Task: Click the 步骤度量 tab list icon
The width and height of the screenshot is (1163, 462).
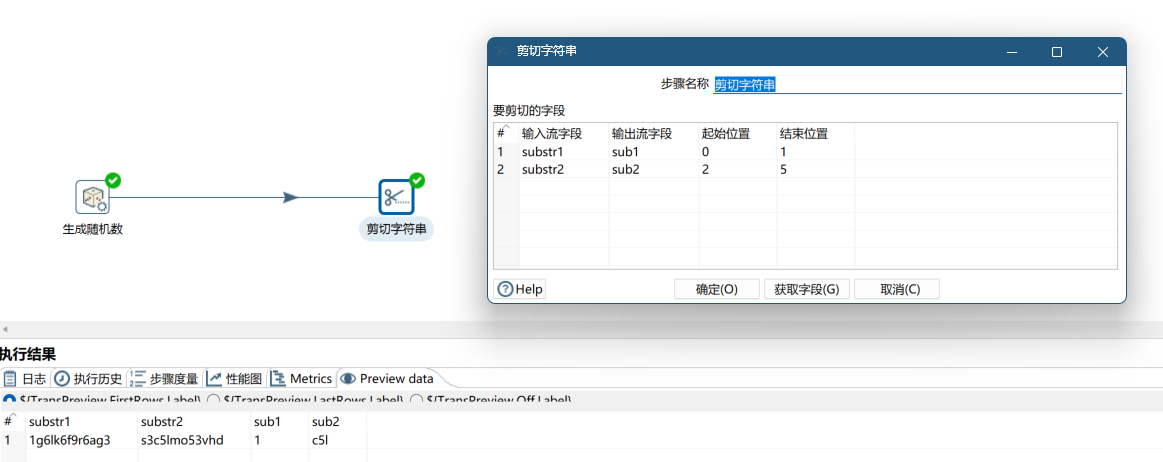Action: tap(137, 379)
